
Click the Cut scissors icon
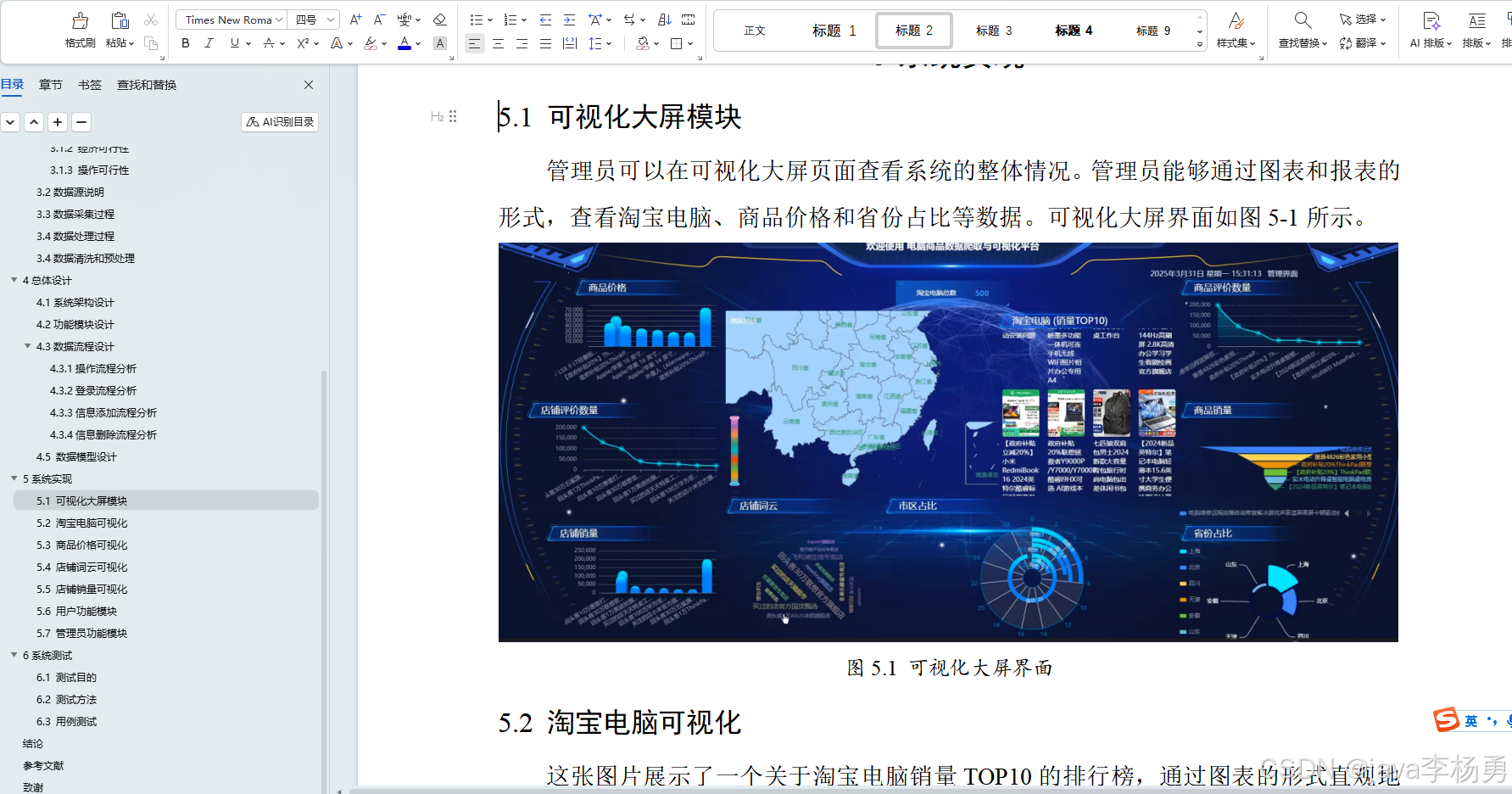tap(151, 20)
